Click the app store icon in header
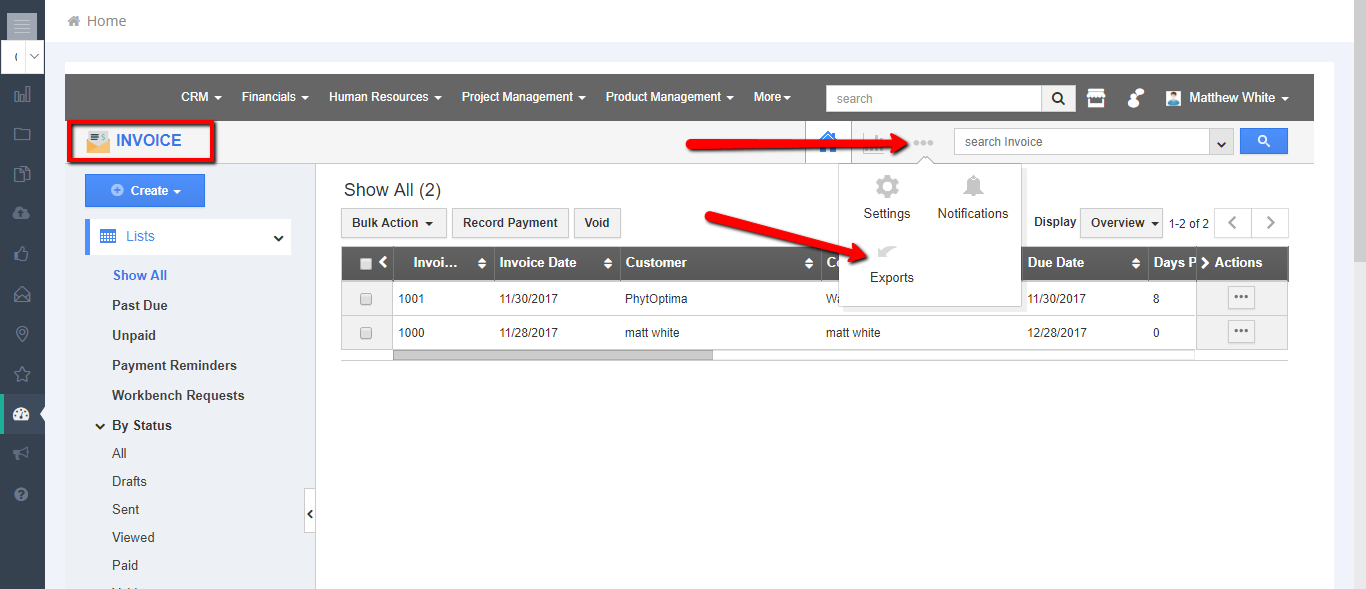Viewport: 1366px width, 589px height. coord(1096,98)
